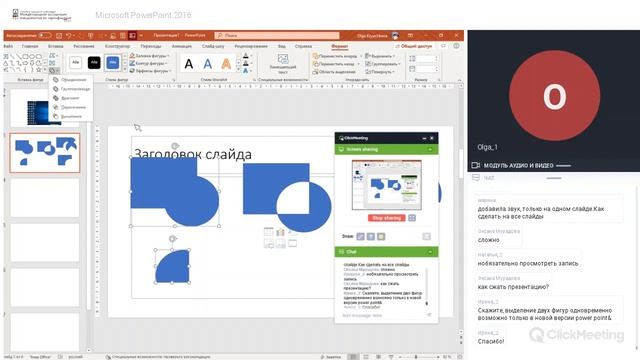Click the Text Effects icon in WordArt styles
Viewport: 640px width, 360px height.
click(246, 71)
